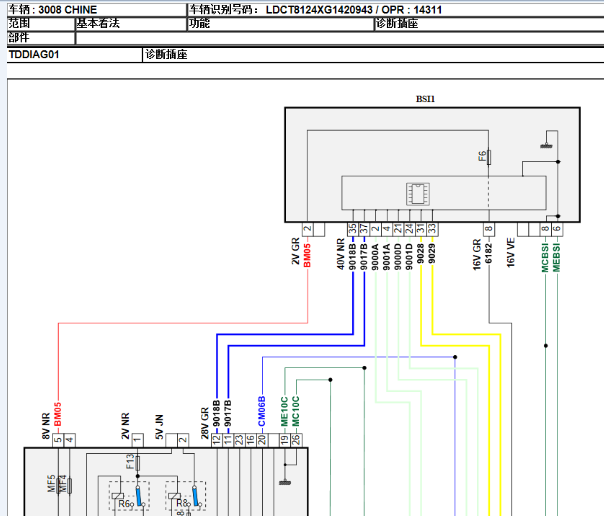Select yellow wire label 9028

tap(421, 253)
